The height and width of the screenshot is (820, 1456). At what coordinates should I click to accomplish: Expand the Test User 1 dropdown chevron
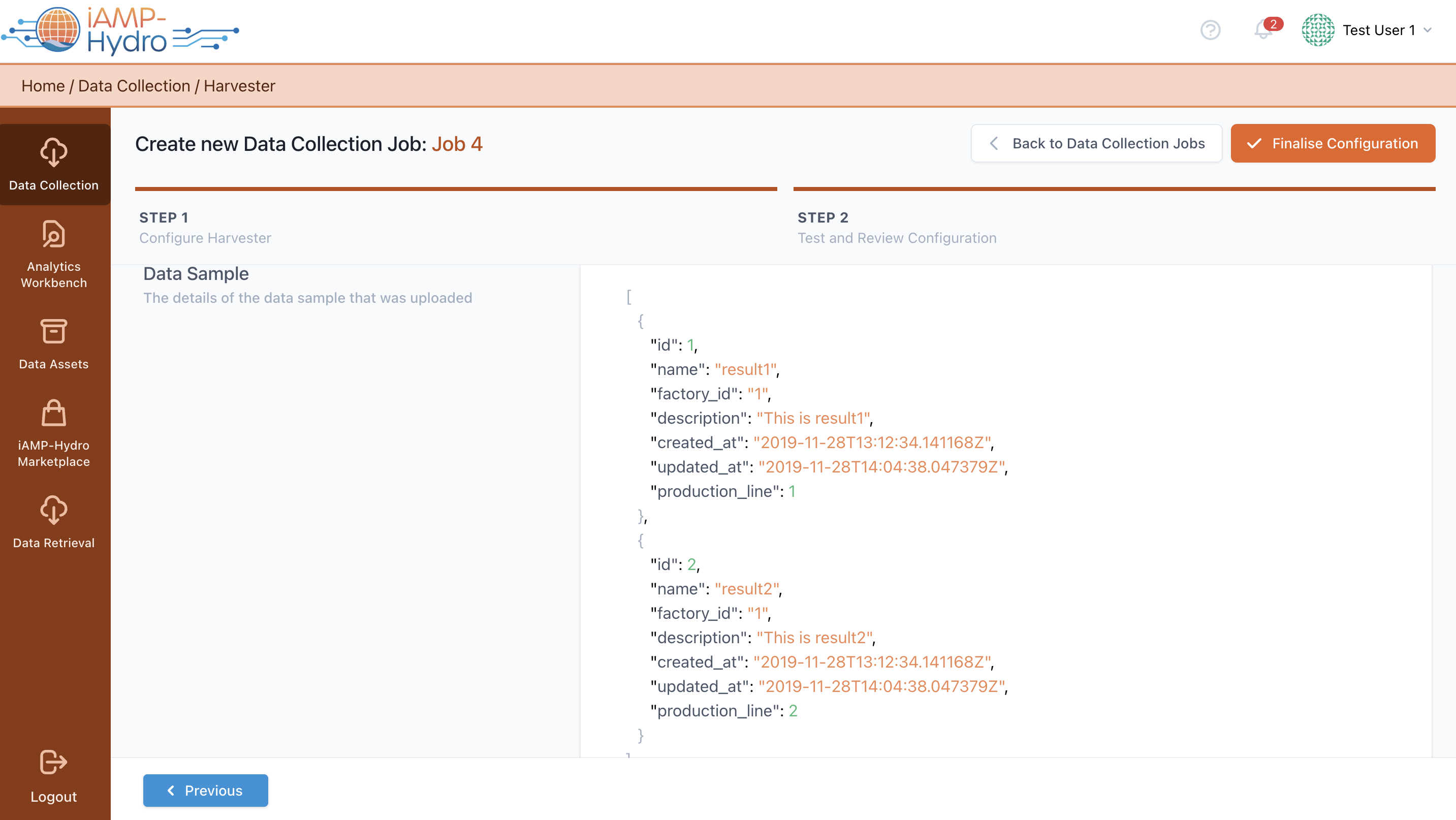point(1428,30)
